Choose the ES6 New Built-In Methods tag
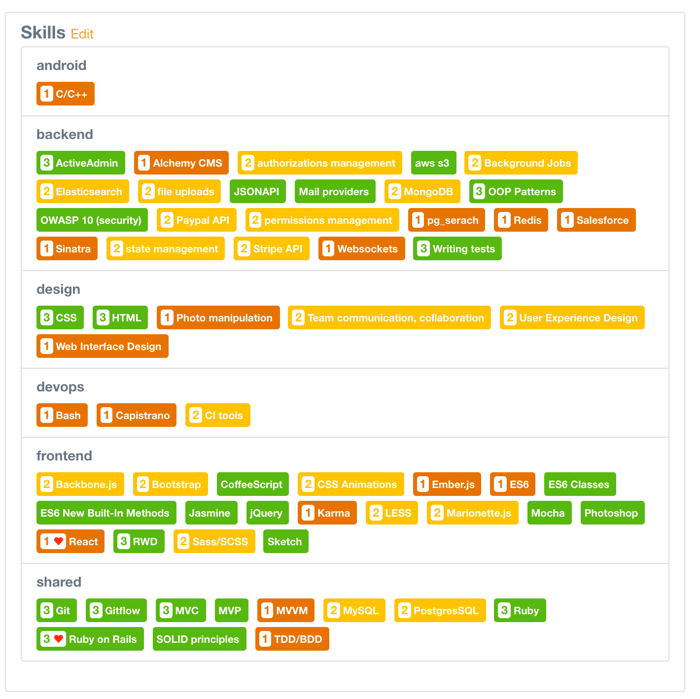Viewport: 700px width, 699px height. point(105,513)
